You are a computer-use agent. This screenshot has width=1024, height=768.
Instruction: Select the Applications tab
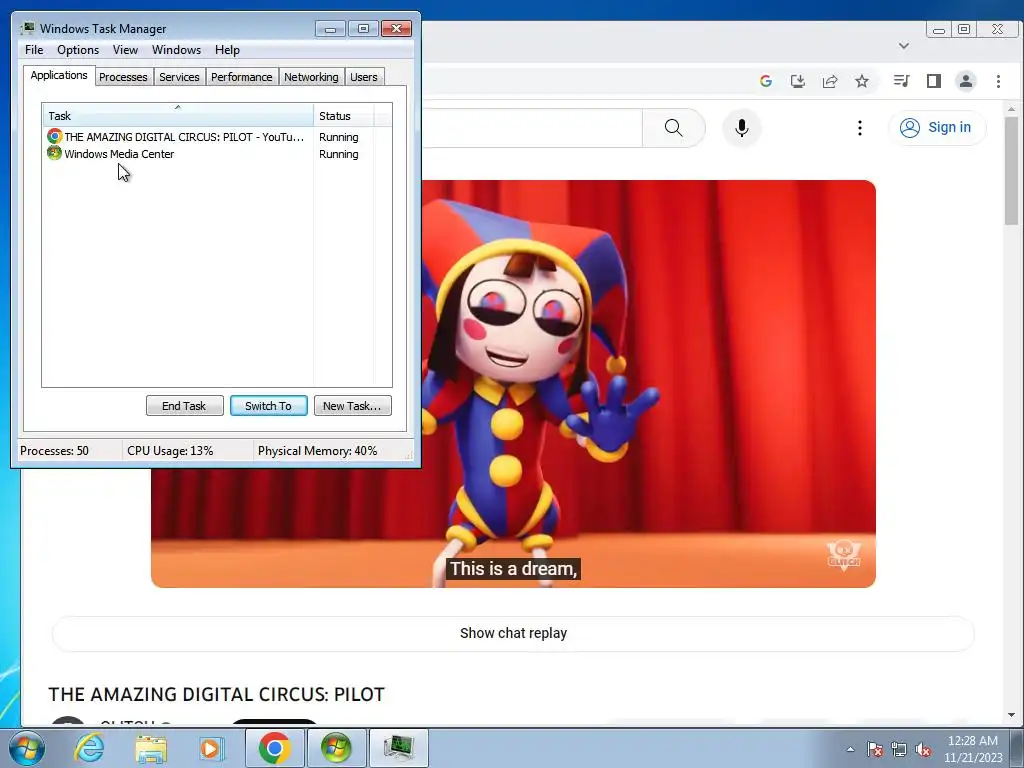59,75
